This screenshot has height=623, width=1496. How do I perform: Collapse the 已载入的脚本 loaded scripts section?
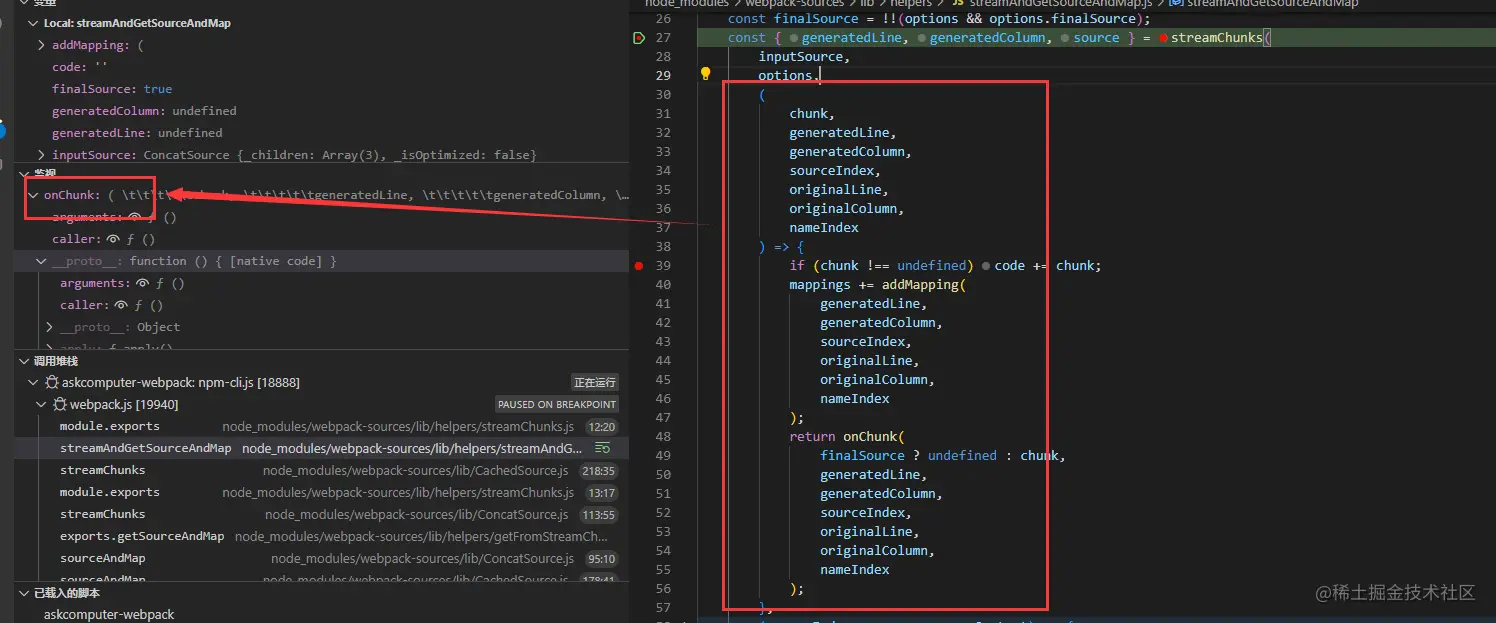click(25, 593)
